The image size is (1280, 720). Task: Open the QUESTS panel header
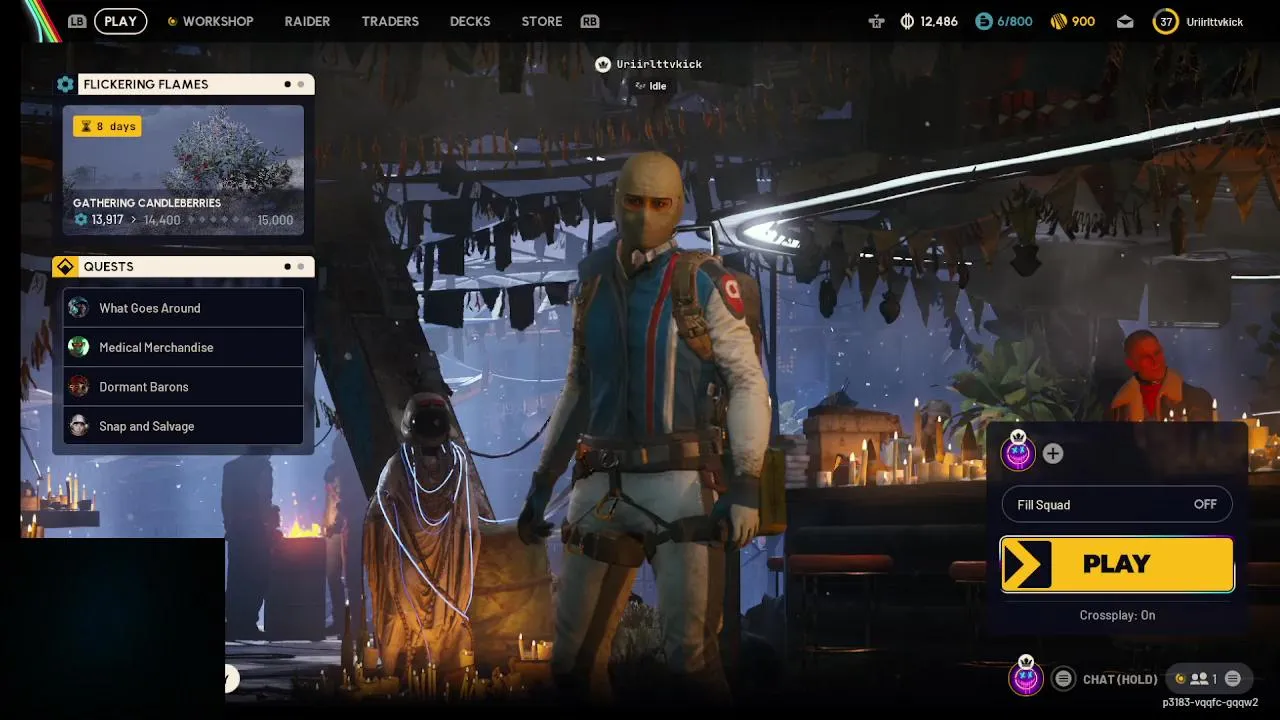(x=195, y=266)
